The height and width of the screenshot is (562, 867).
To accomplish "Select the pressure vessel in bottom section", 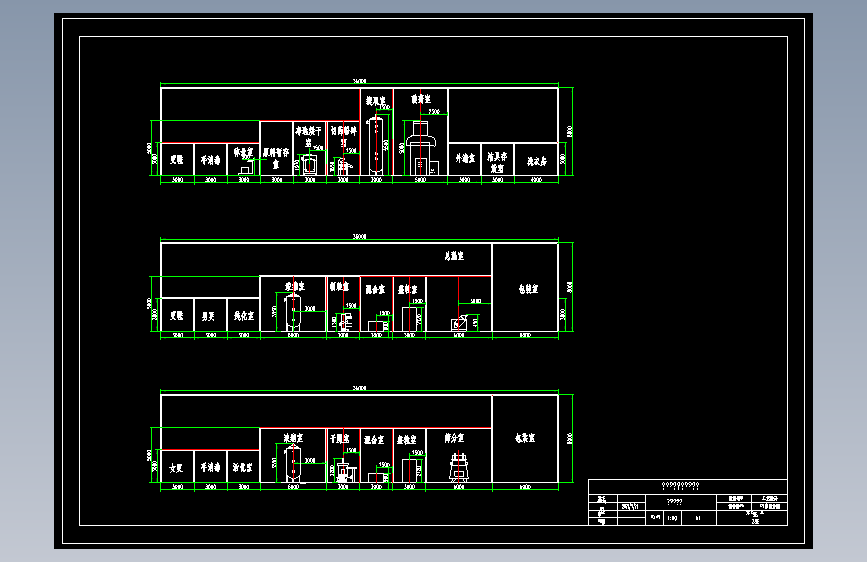I will [293, 464].
